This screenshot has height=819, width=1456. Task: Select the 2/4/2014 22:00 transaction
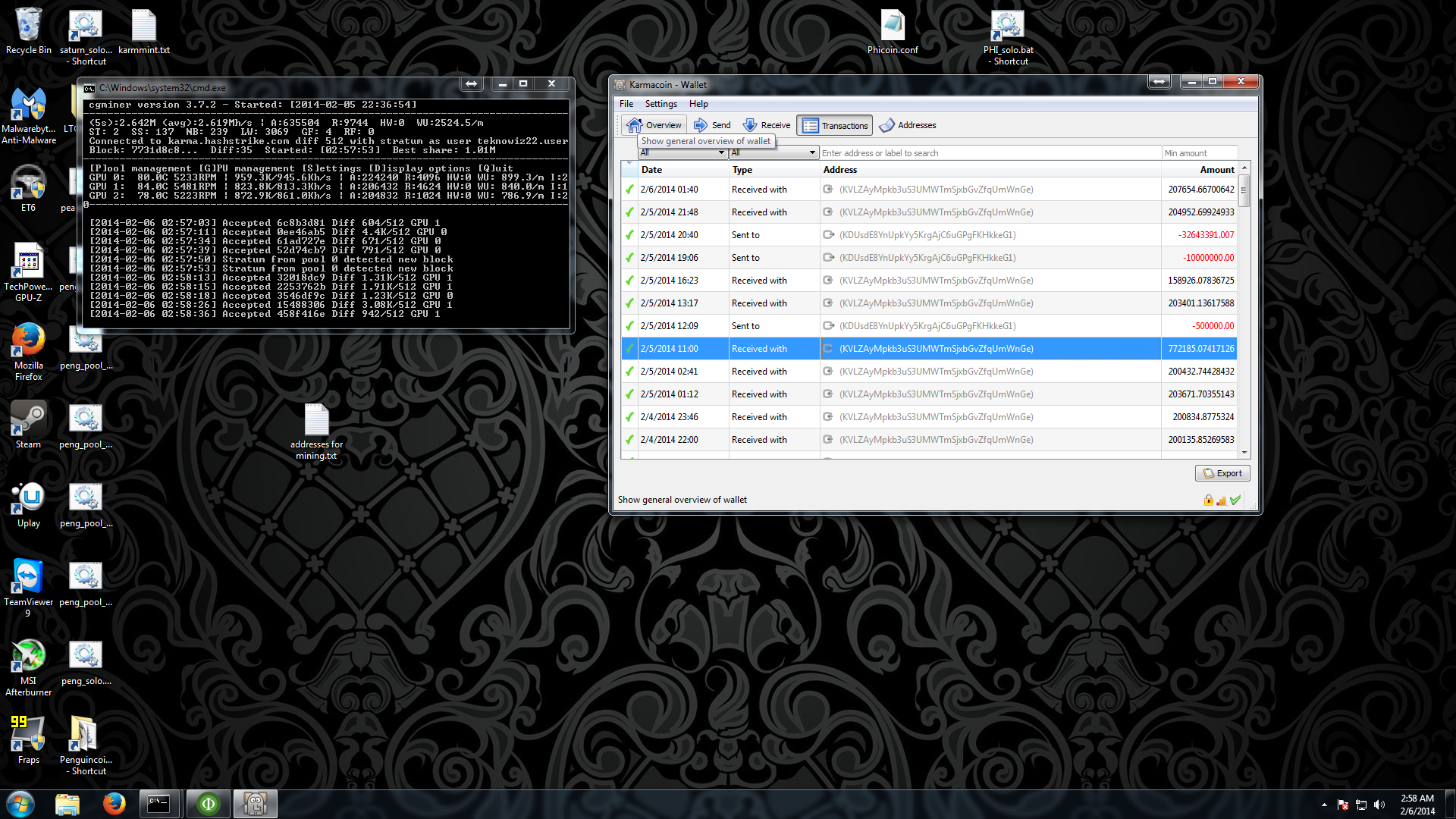pyautogui.click(x=929, y=440)
